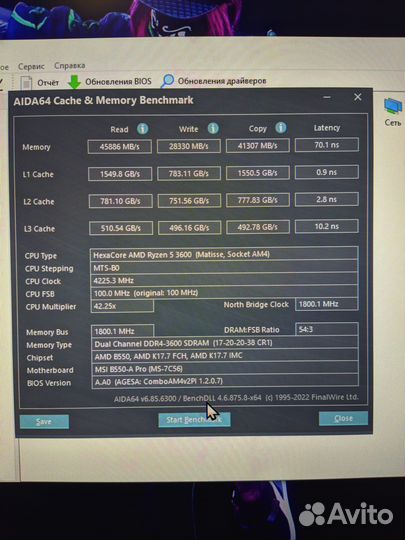Click the DRAM:FSB Ratio value 54:3
This screenshot has width=405, height=540.
(x=326, y=329)
